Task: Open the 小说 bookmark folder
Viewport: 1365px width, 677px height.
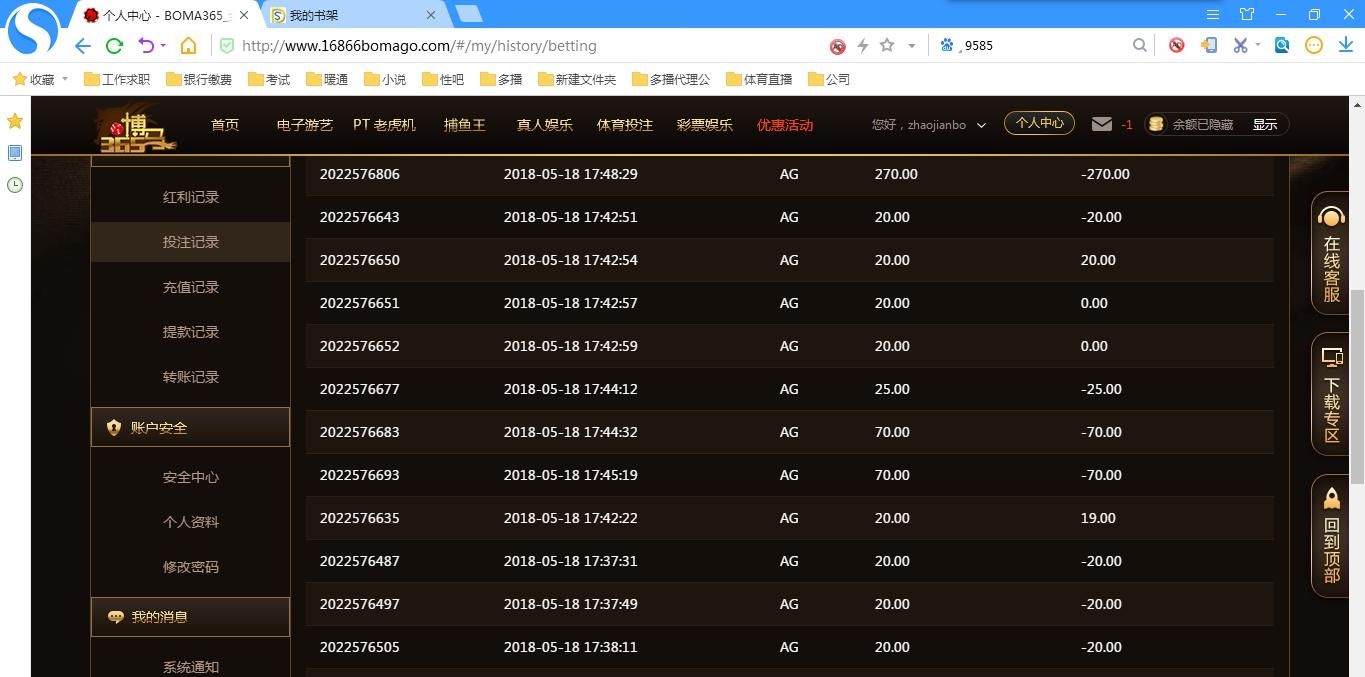Action: tap(385, 79)
